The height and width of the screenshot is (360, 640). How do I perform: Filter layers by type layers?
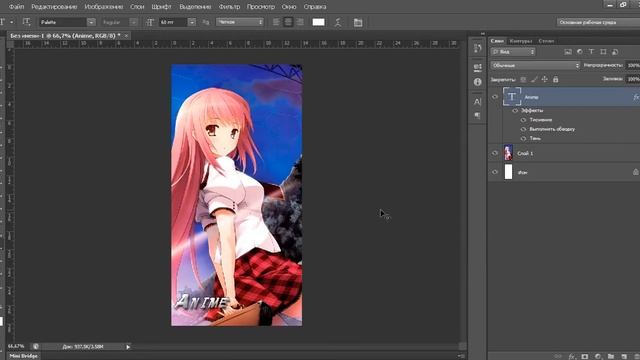pos(591,52)
